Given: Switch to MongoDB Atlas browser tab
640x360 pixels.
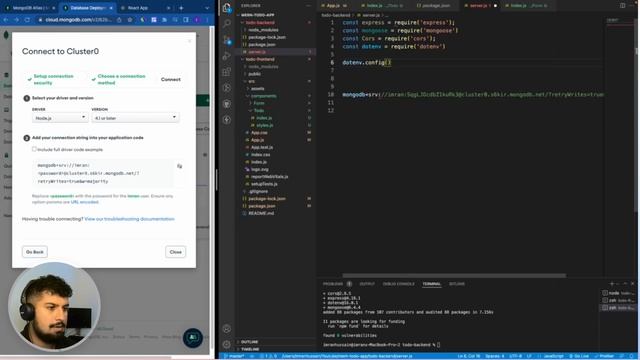Looking at the screenshot, I should coord(29,8).
